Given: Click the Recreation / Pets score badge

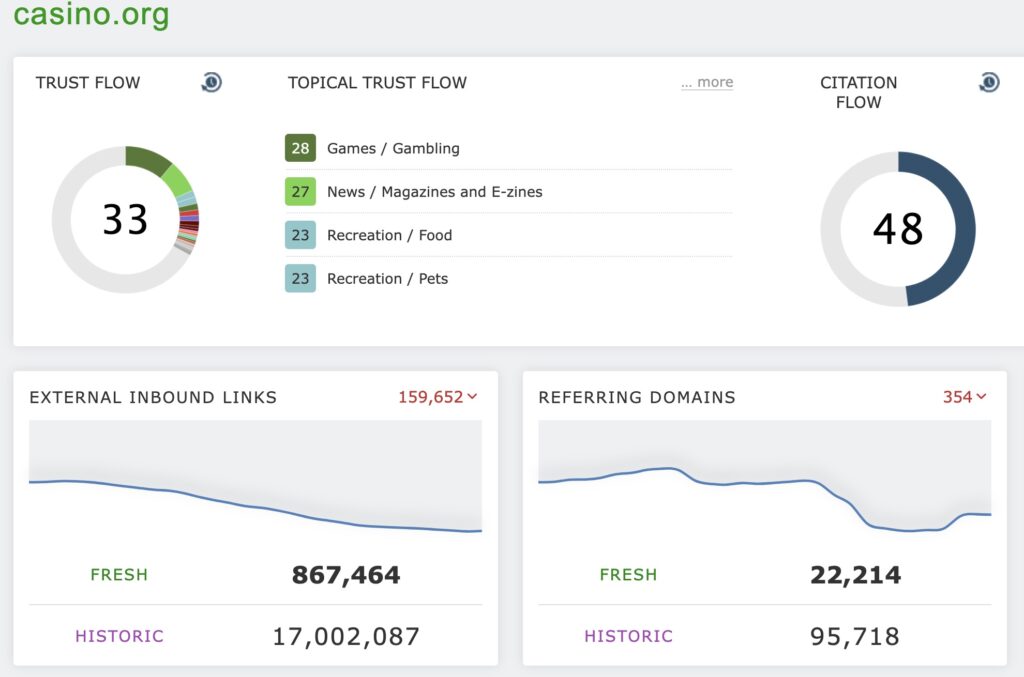Looking at the screenshot, I should 300,279.
